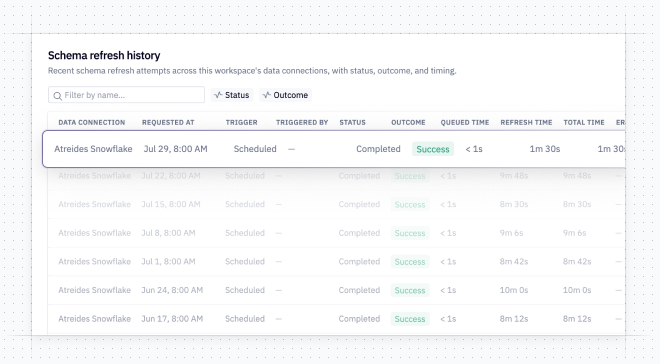Select the Jul 8, 8:00 AM row date
The width and height of the screenshot is (660, 364).
click(x=168, y=233)
